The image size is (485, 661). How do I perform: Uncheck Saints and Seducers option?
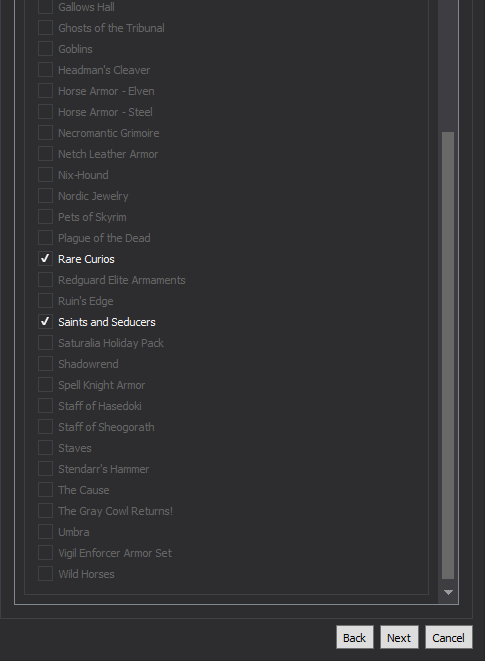(45, 322)
